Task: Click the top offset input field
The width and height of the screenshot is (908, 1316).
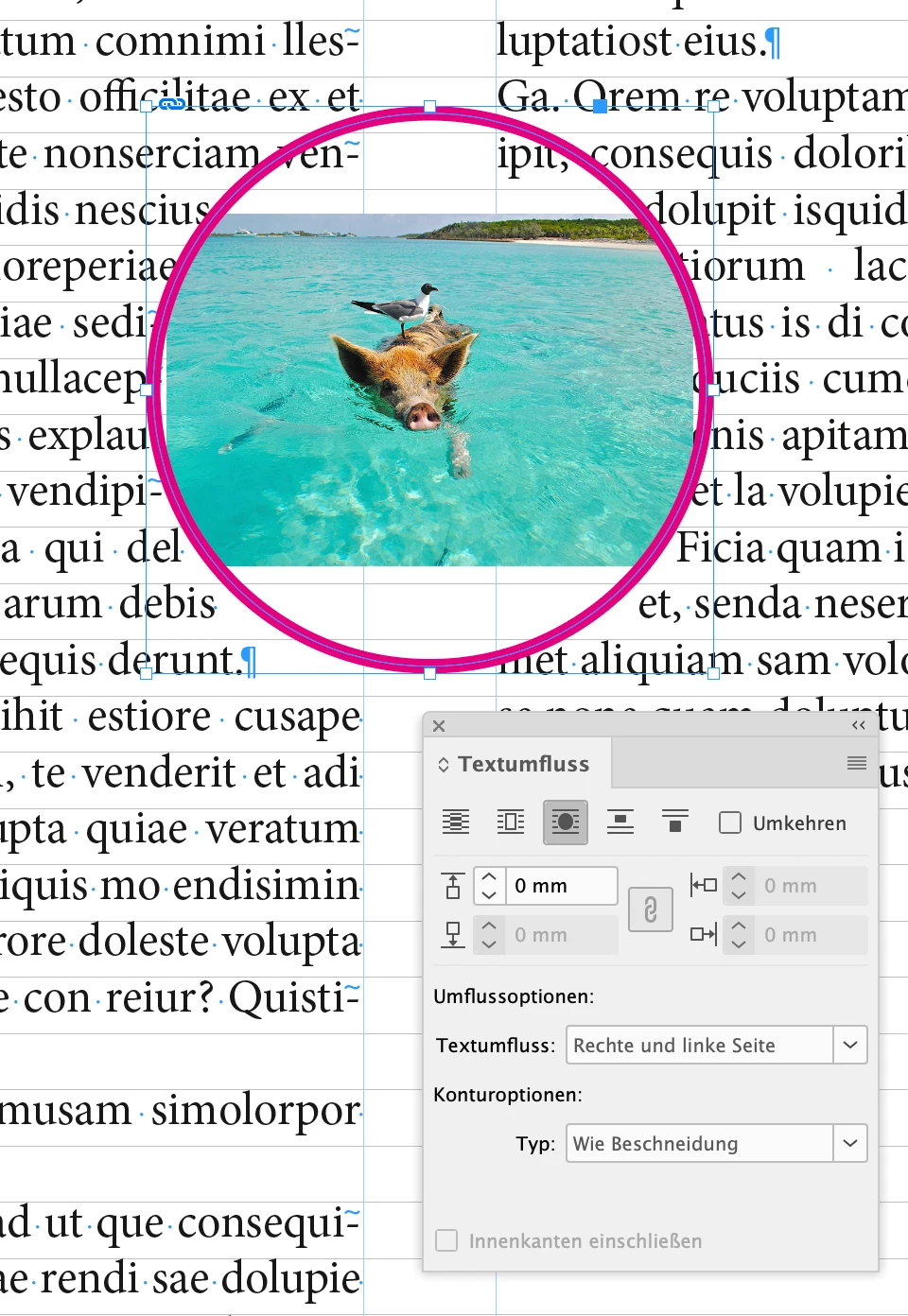Action: (562, 886)
